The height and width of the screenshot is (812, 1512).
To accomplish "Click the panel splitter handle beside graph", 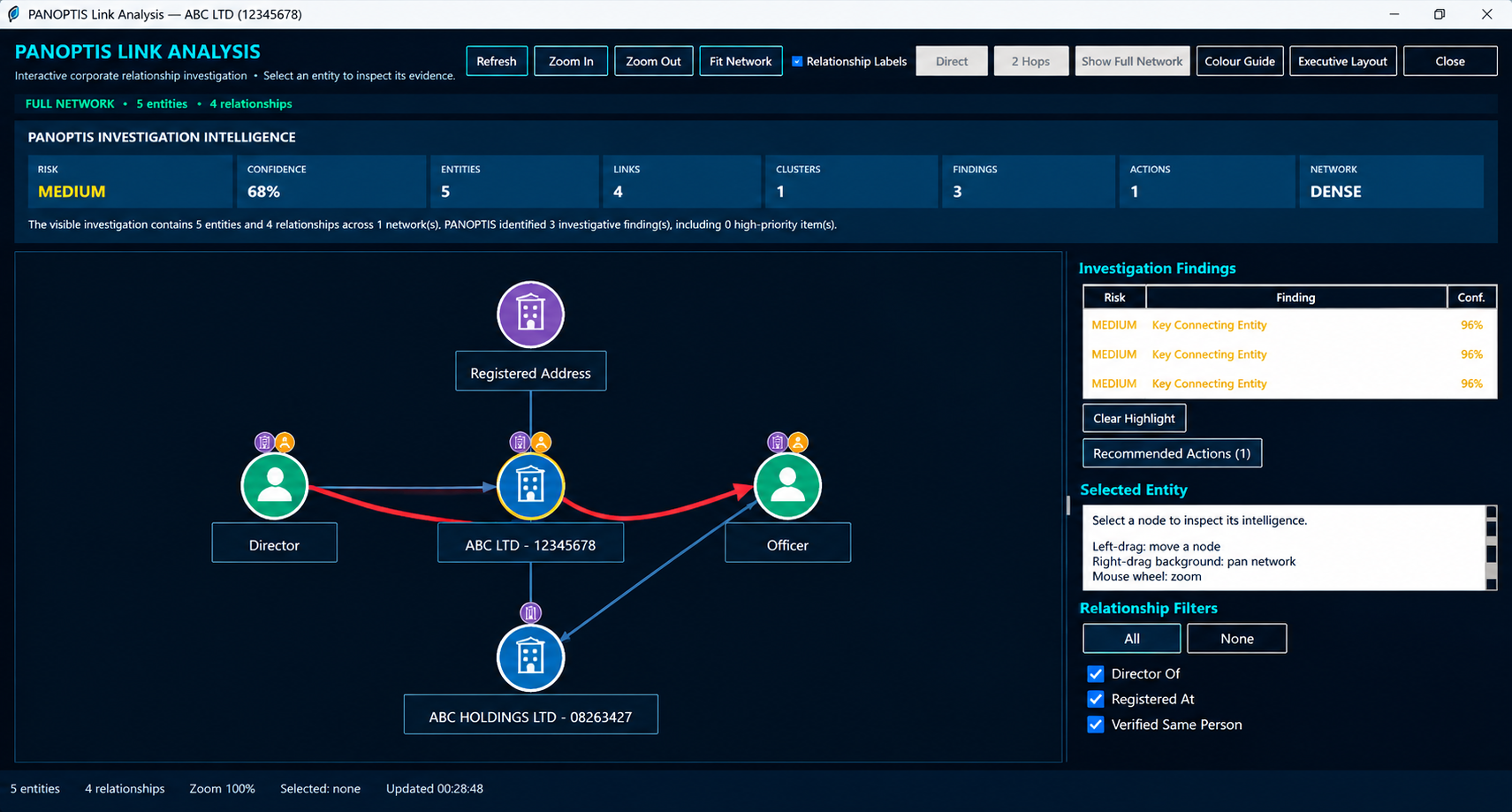I will pyautogui.click(x=1068, y=505).
